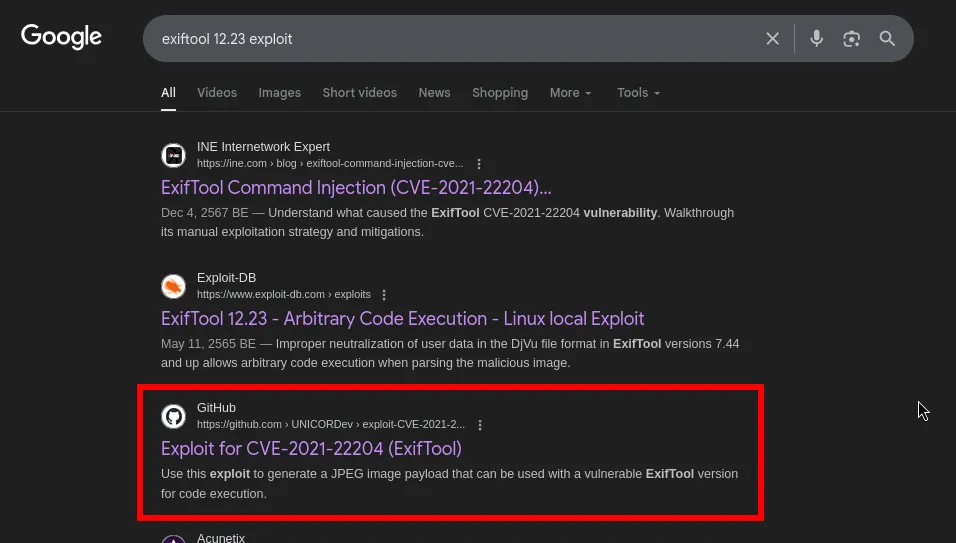The height and width of the screenshot is (543, 956).
Task: Select the Short videos tab
Action: tap(359, 93)
